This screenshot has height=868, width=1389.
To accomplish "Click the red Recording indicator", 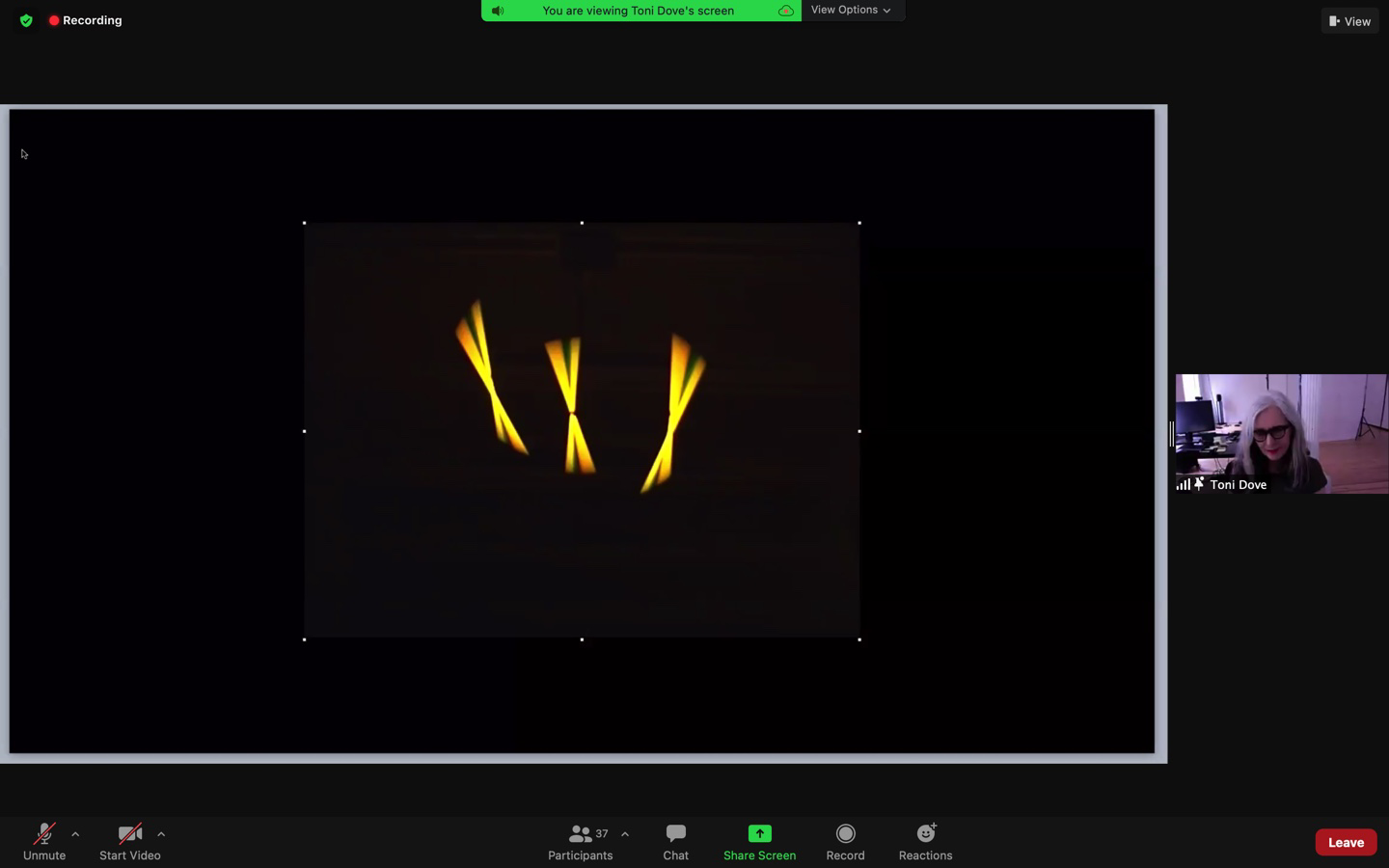I will [85, 20].
